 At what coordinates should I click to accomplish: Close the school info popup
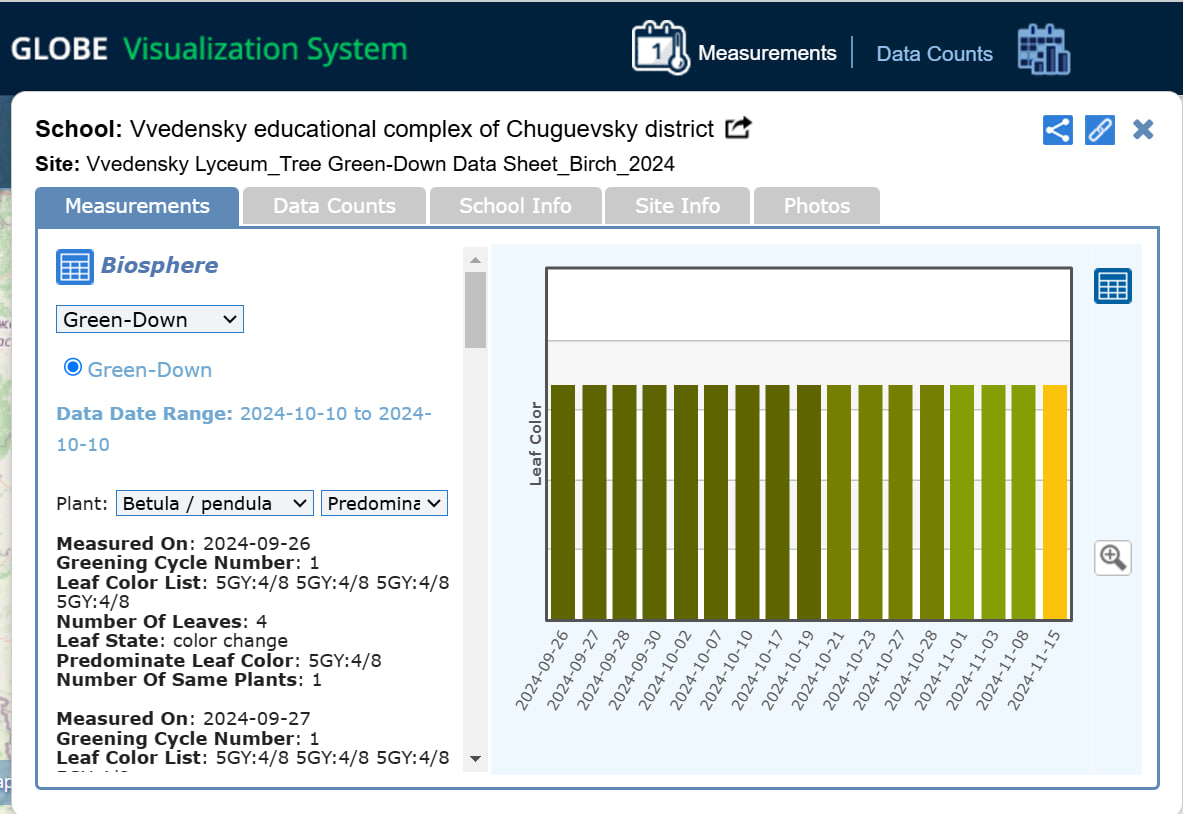pos(1143,130)
